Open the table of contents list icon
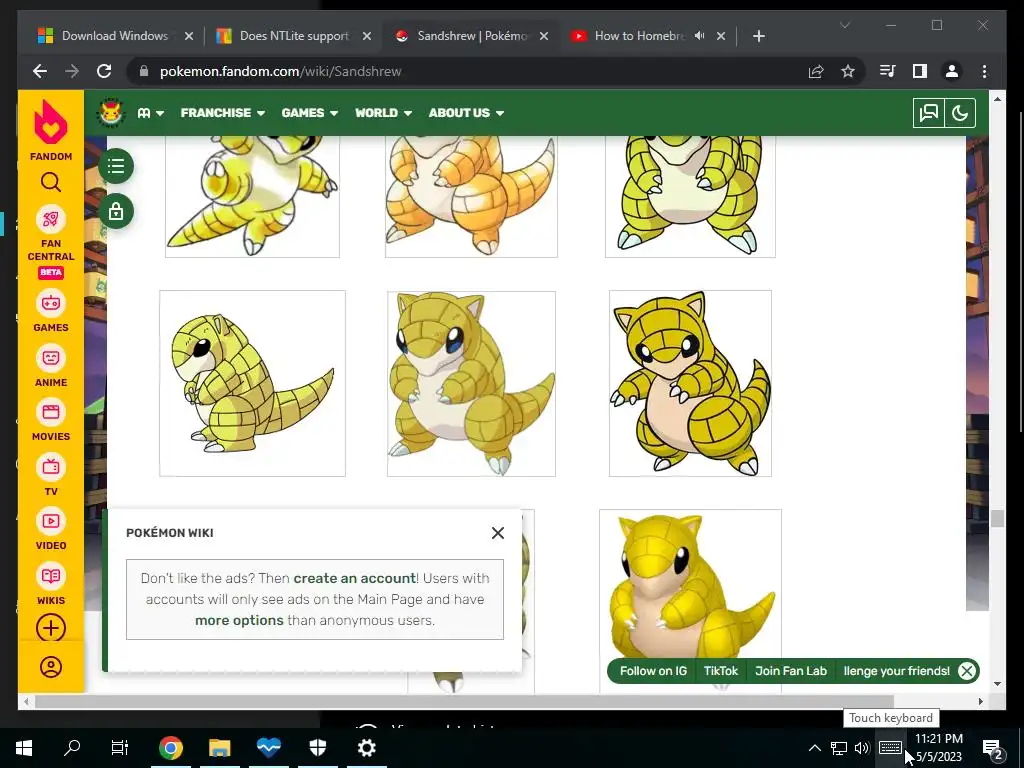Screen dimensions: 1024x768 pos(116,166)
